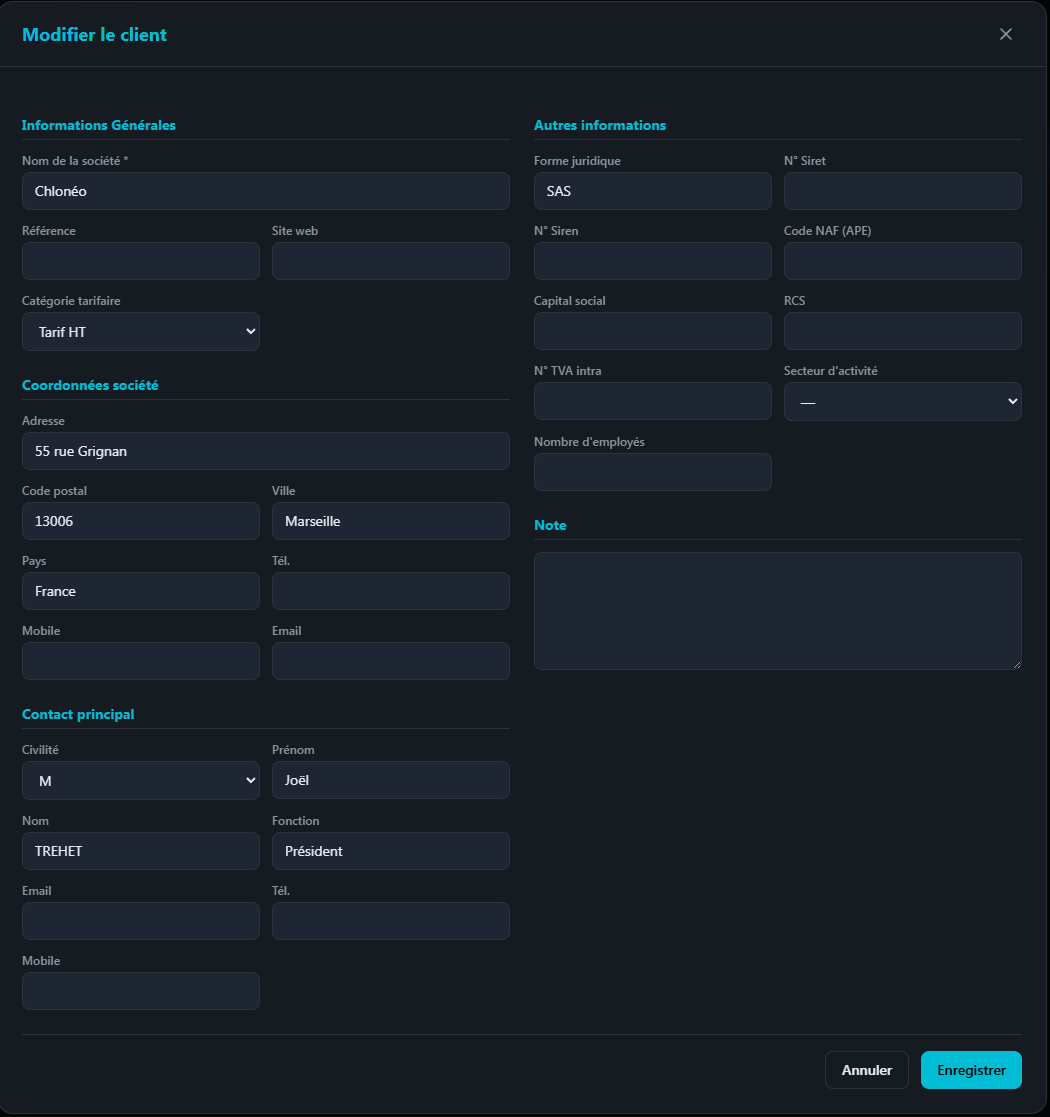Close the Modifier le client dialog

[x=1005, y=34]
